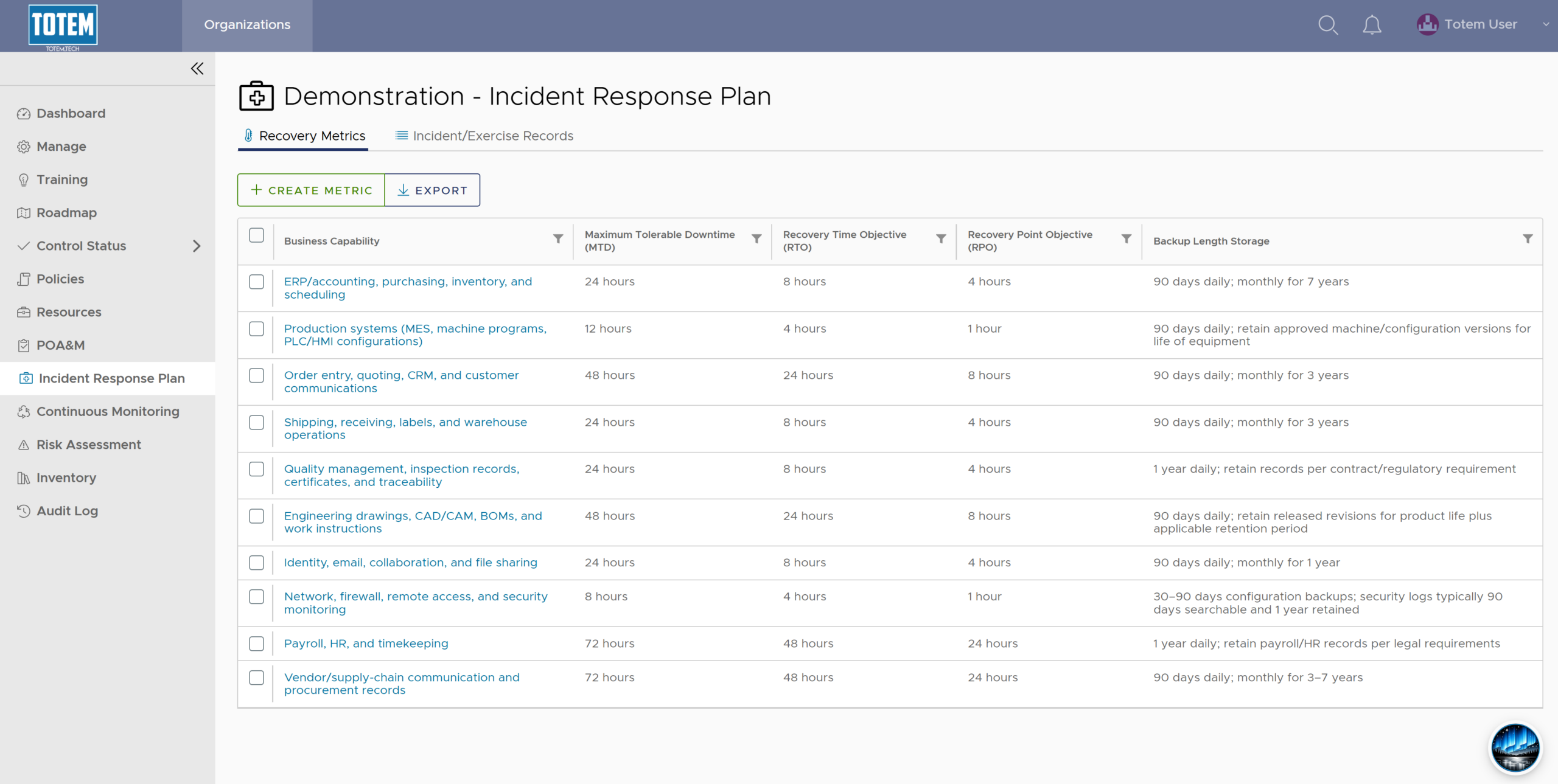Open Production systems (MES) link
1558x784 pixels.
click(x=415, y=335)
